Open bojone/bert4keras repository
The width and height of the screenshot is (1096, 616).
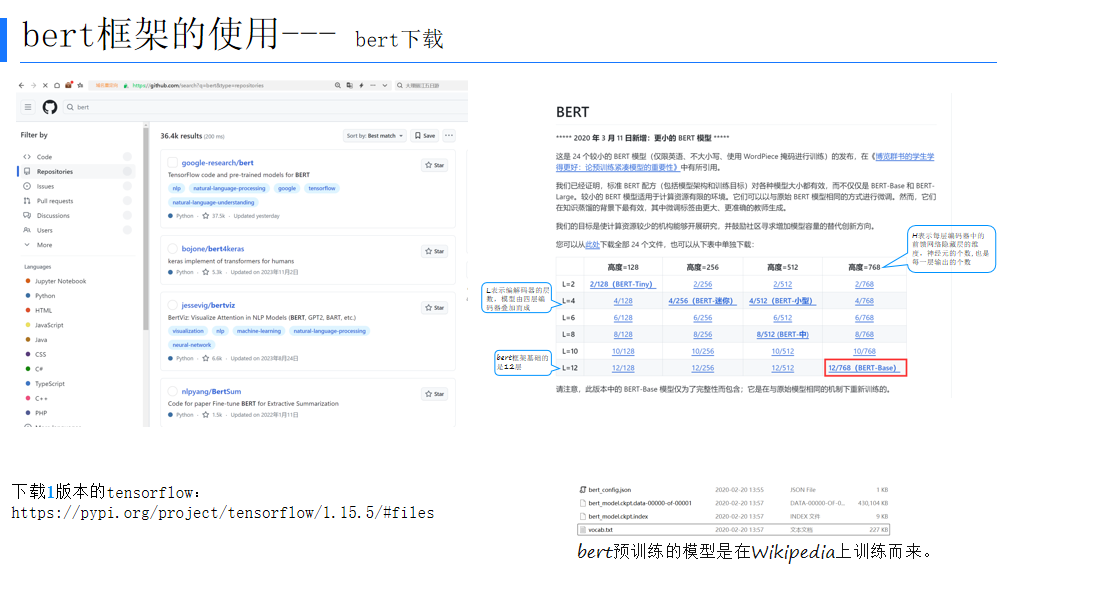(212, 249)
